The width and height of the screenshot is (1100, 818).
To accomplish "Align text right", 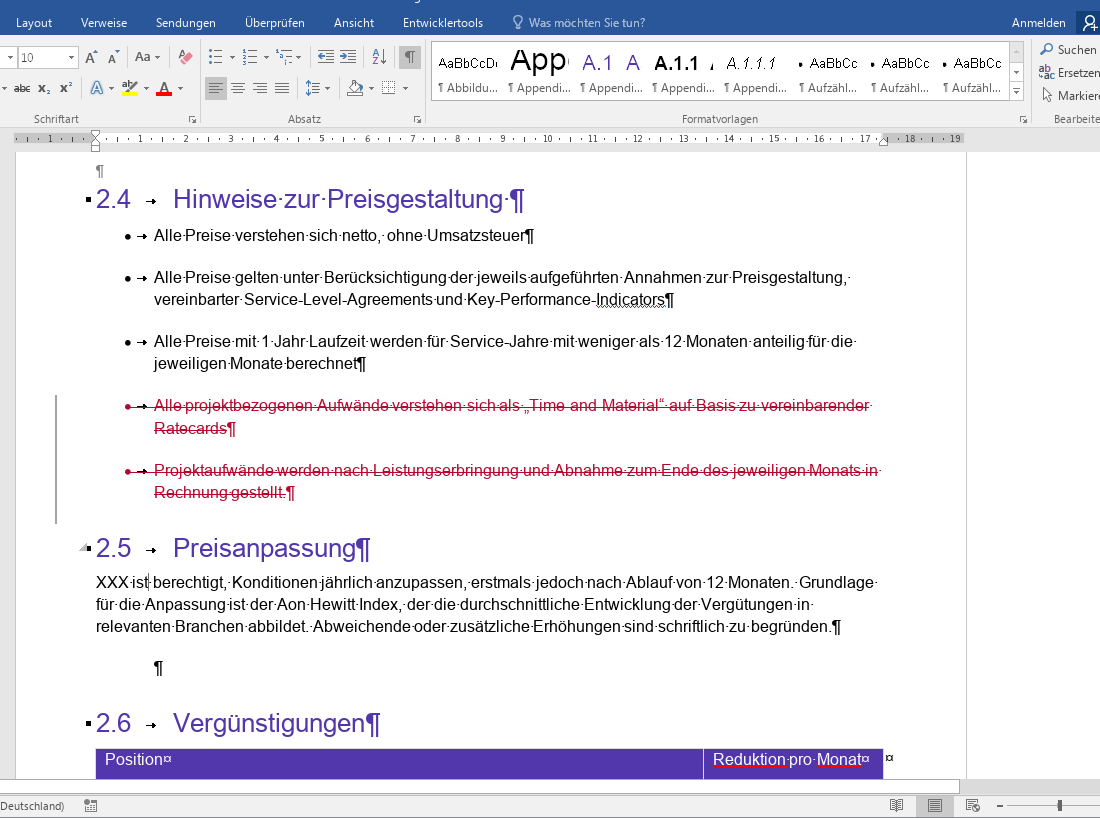I will pyautogui.click(x=260, y=88).
